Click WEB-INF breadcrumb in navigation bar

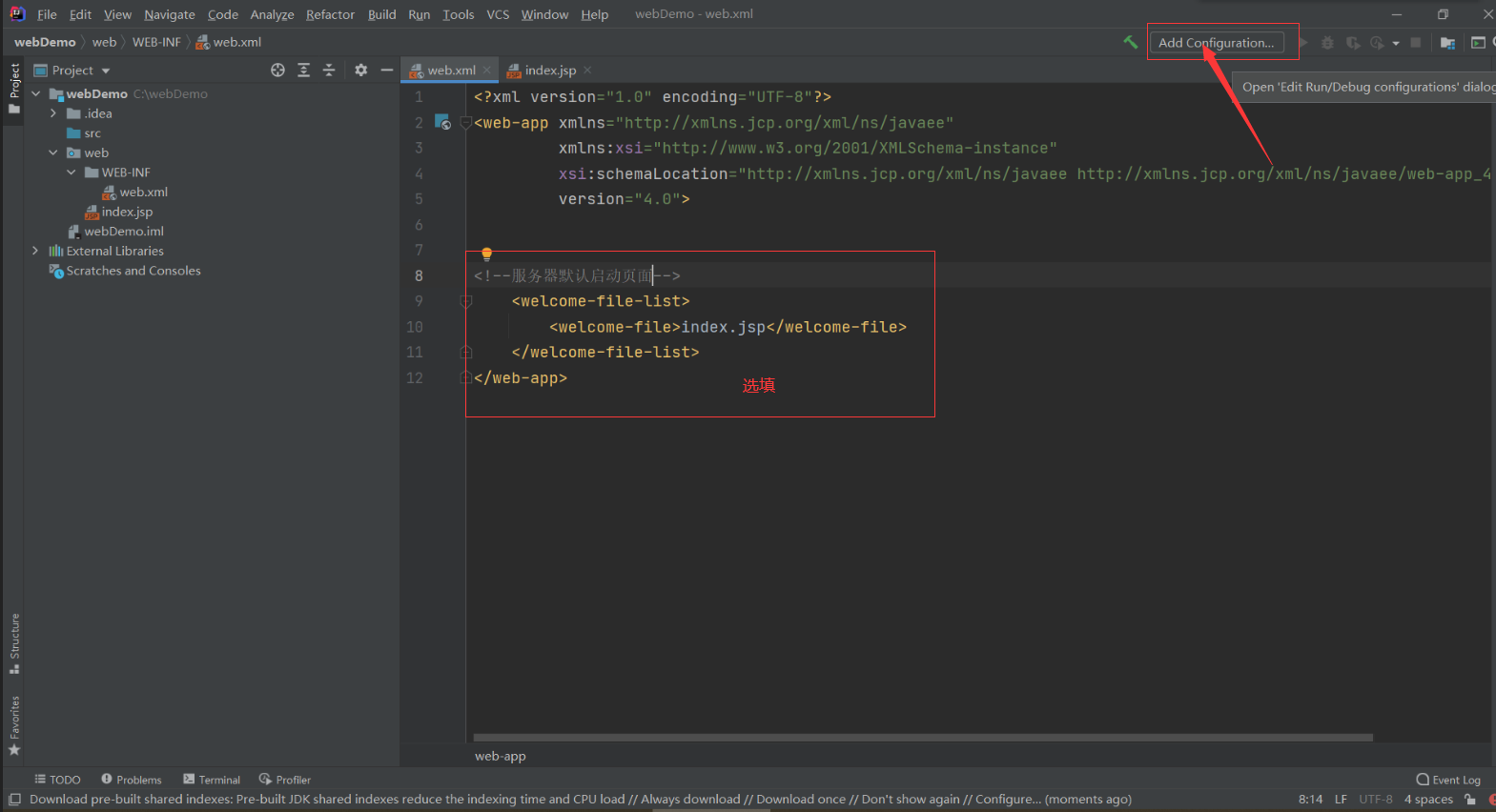pos(156,42)
